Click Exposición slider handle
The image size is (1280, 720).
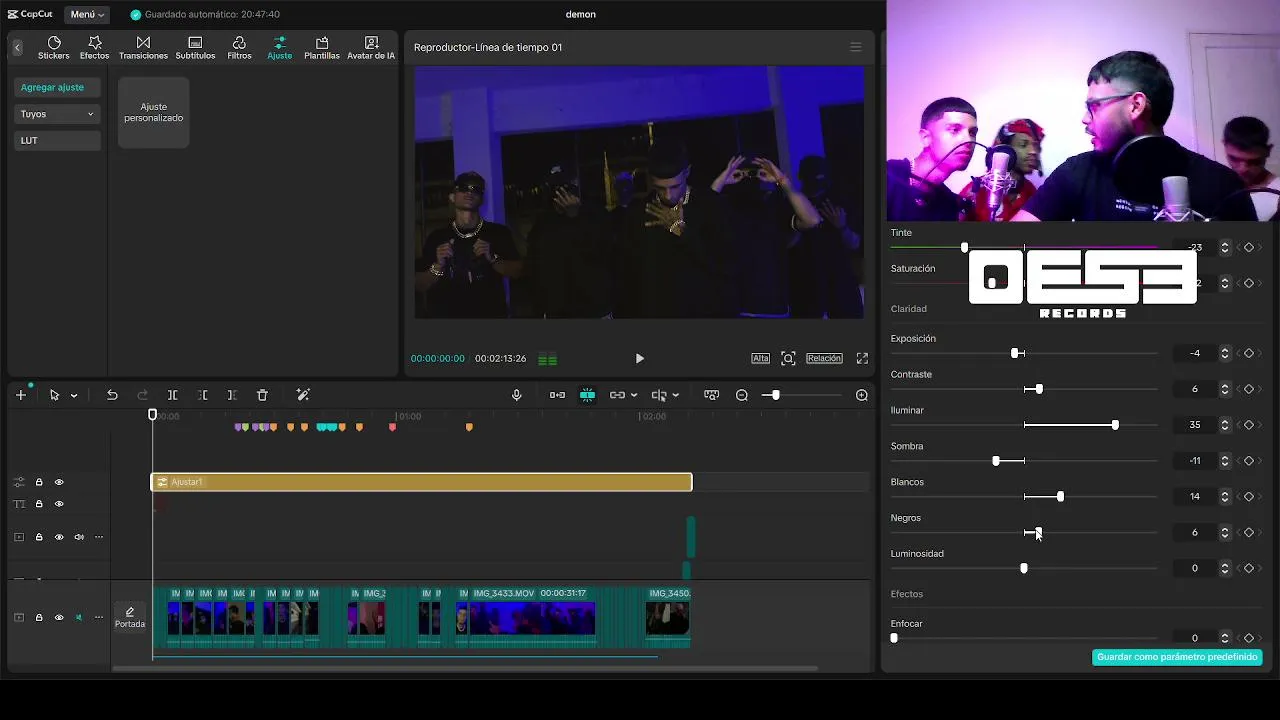click(1016, 353)
